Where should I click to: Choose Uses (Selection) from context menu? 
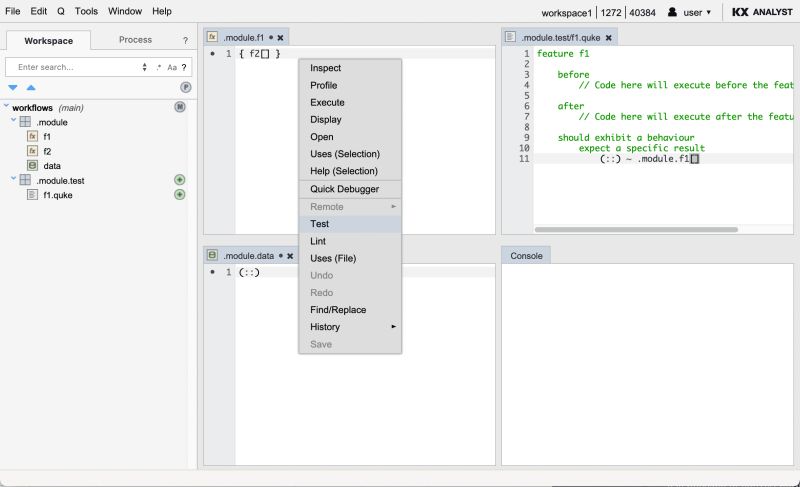tap(350, 154)
